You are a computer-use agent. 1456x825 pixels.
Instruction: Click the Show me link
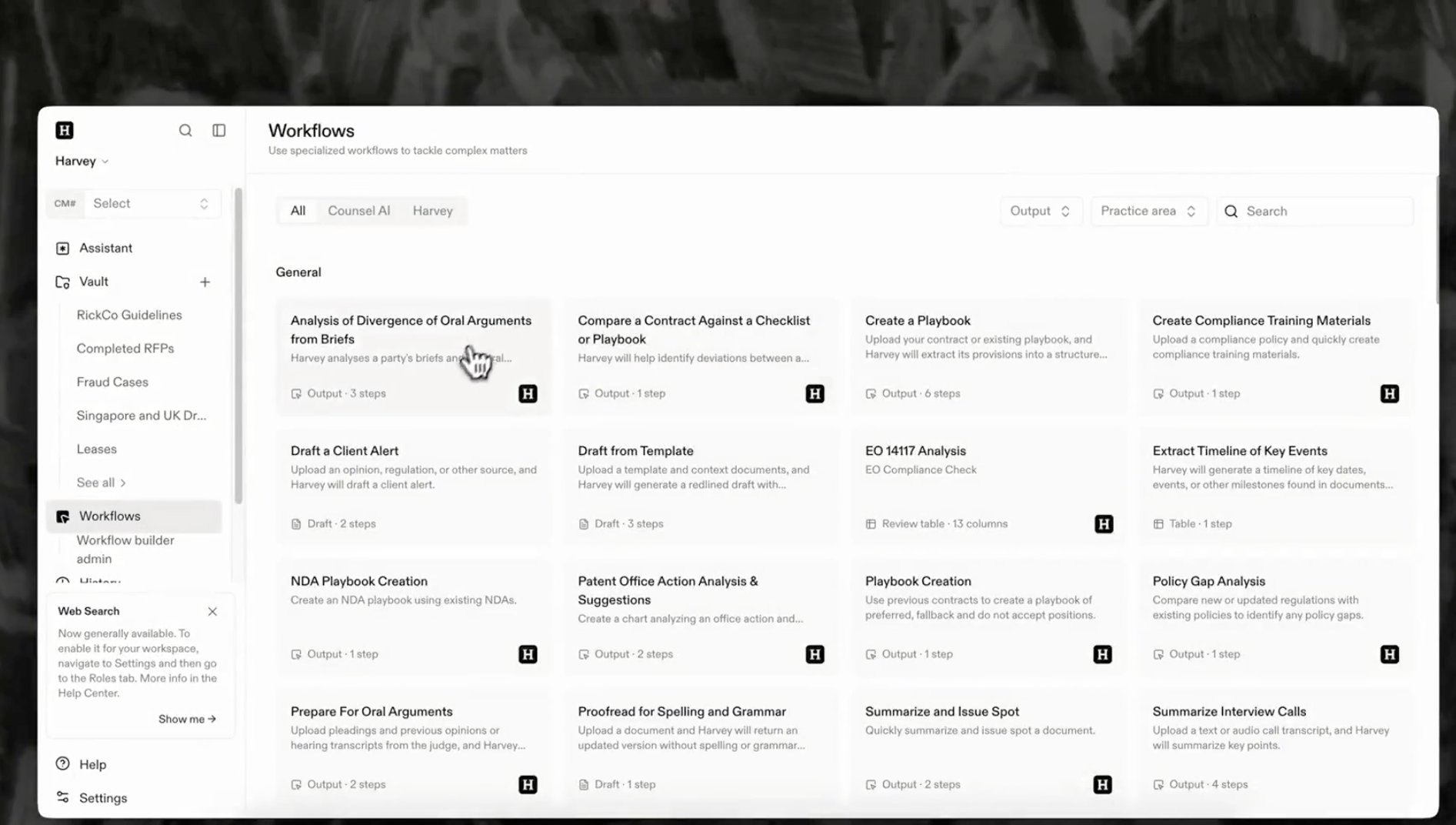[x=187, y=719]
